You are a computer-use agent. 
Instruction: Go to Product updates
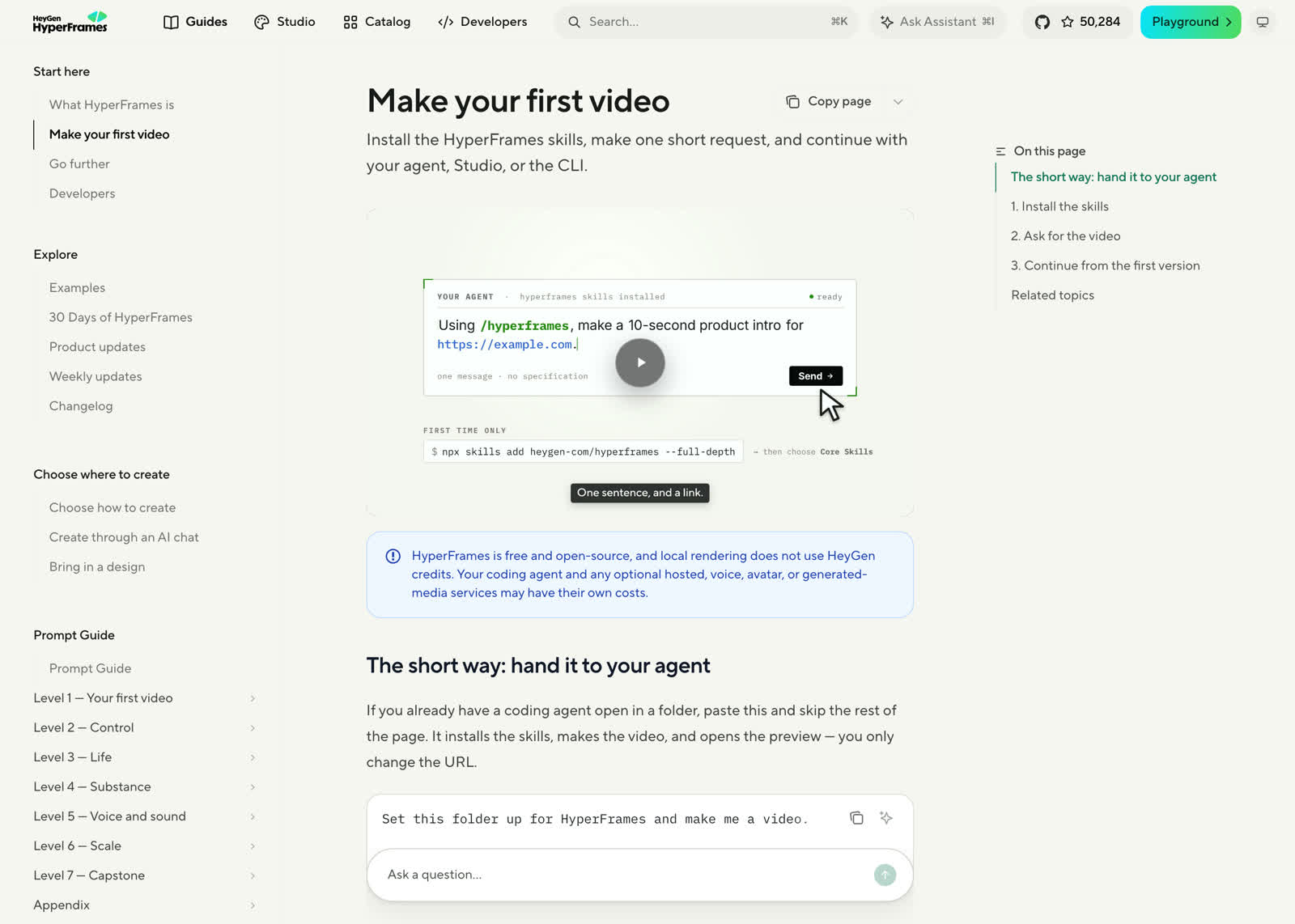pos(97,346)
